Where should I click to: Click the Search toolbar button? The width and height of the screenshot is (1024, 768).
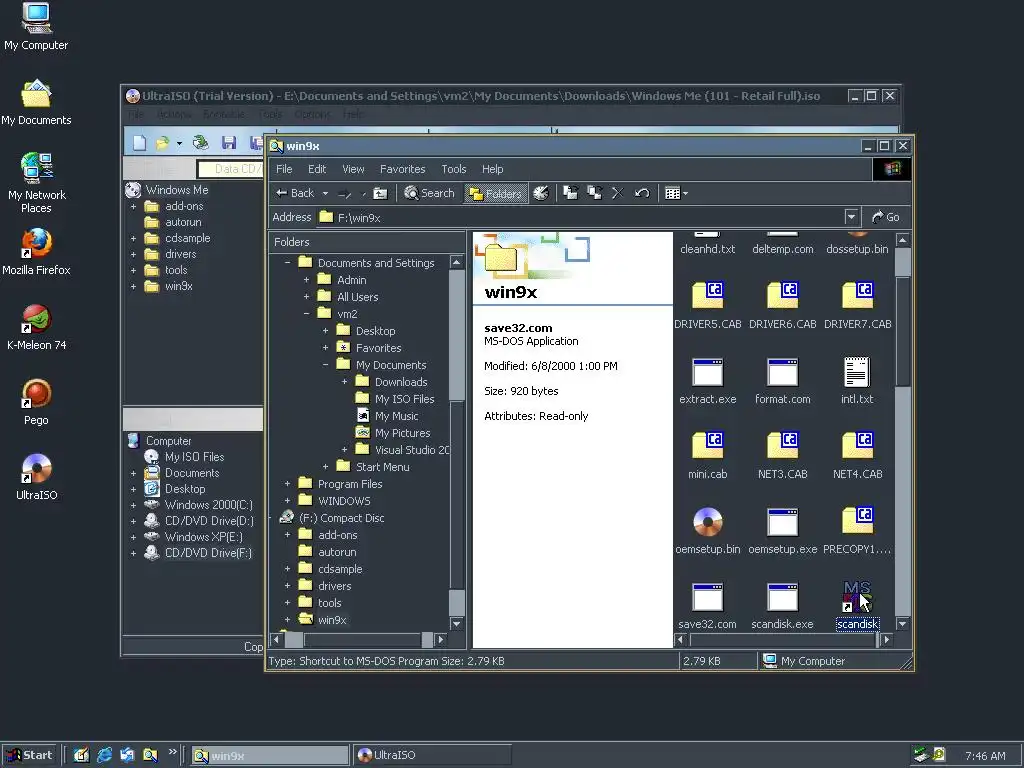point(429,193)
